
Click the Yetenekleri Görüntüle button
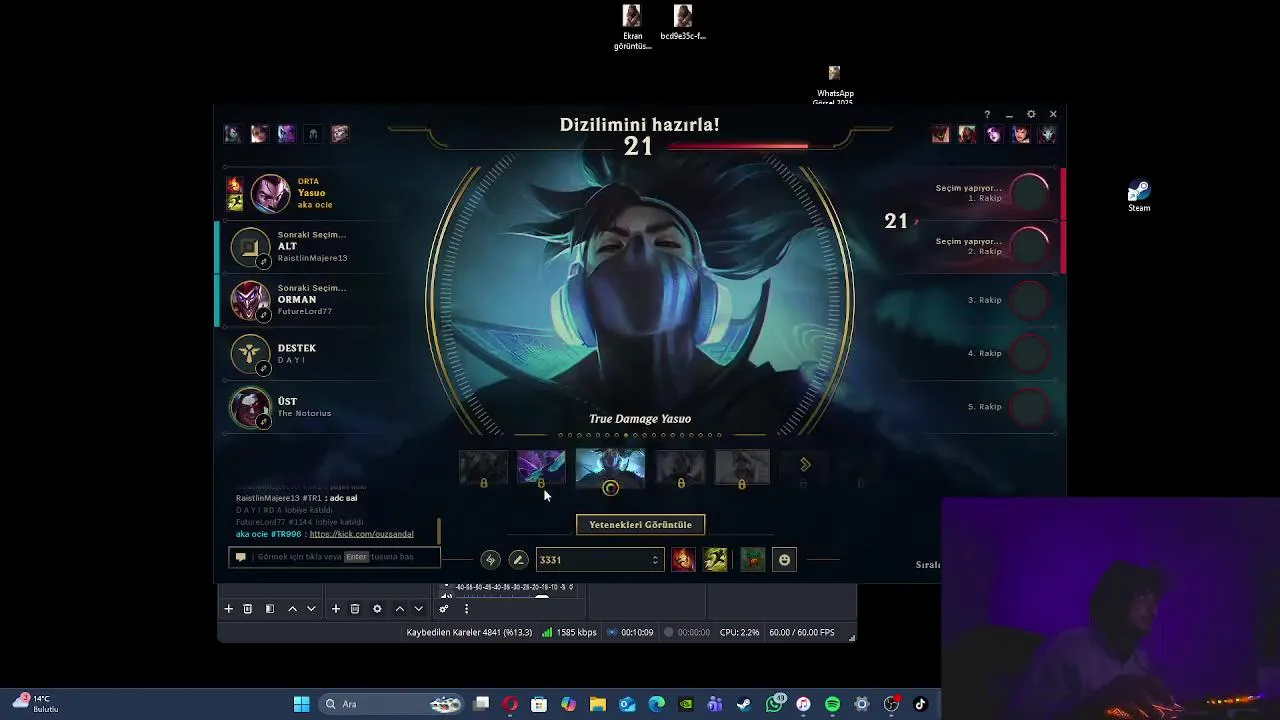640,524
